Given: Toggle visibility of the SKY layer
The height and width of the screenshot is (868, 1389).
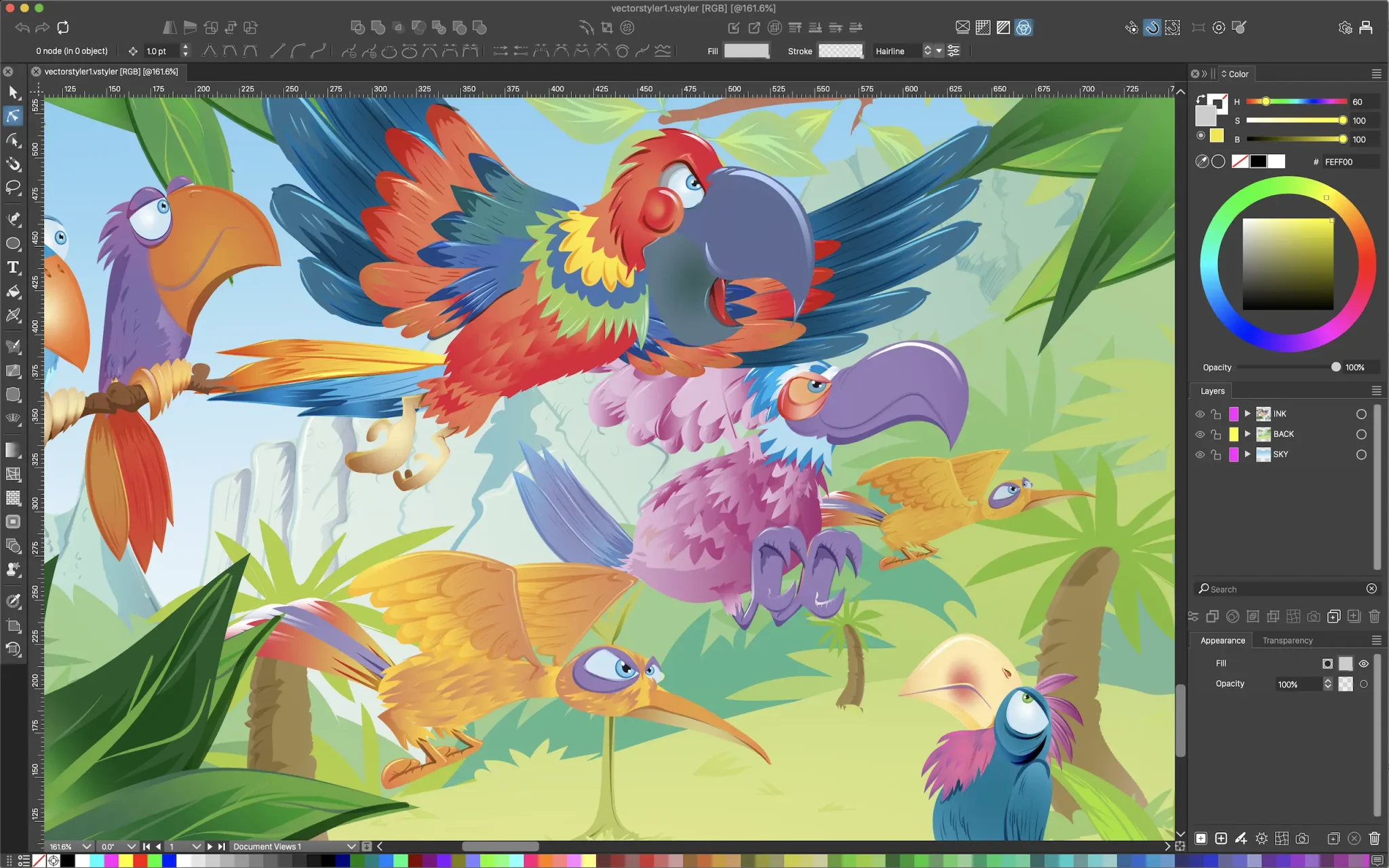Looking at the screenshot, I should (x=1200, y=454).
